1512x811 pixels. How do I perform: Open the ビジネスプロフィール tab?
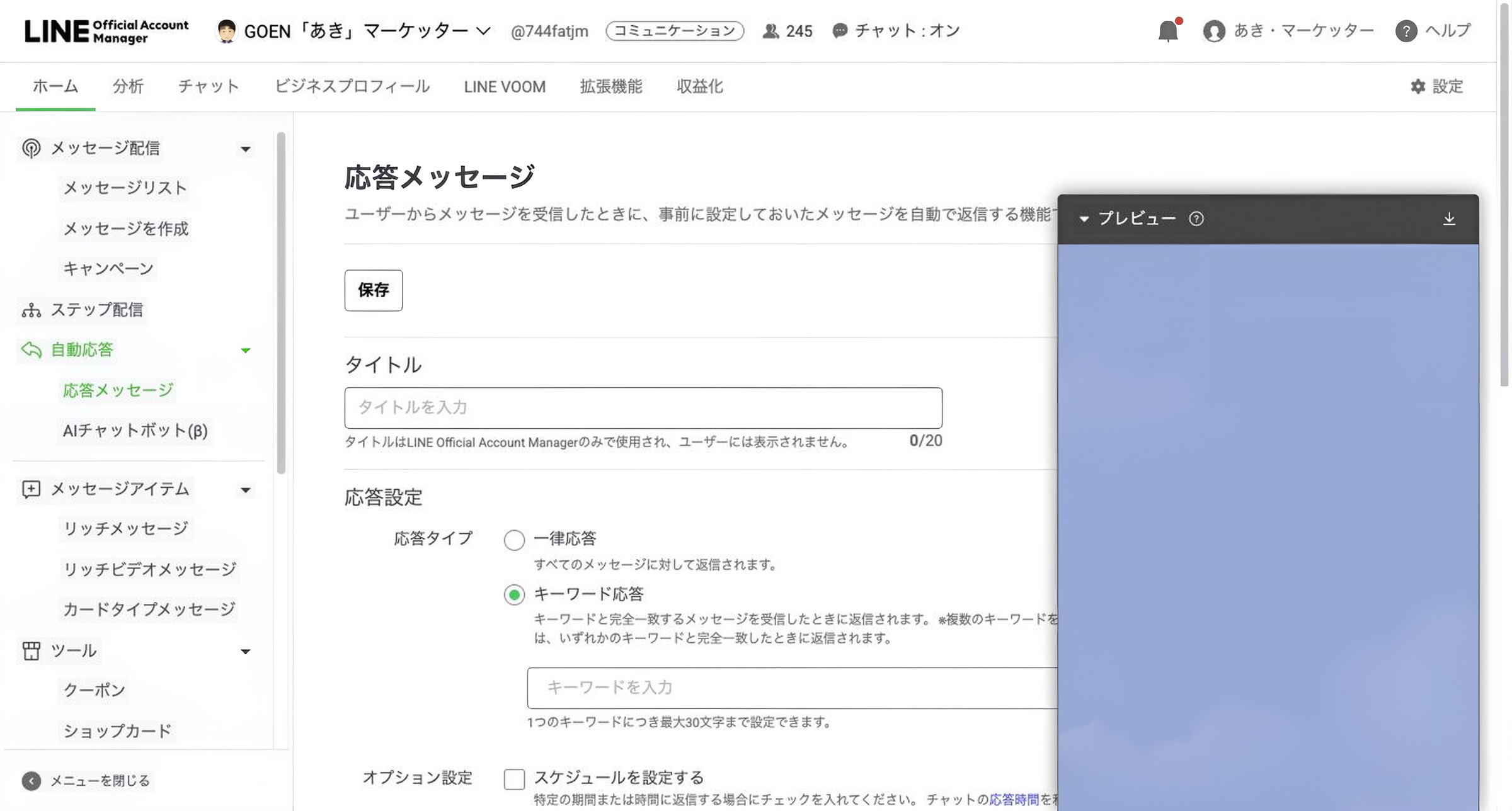pos(352,86)
